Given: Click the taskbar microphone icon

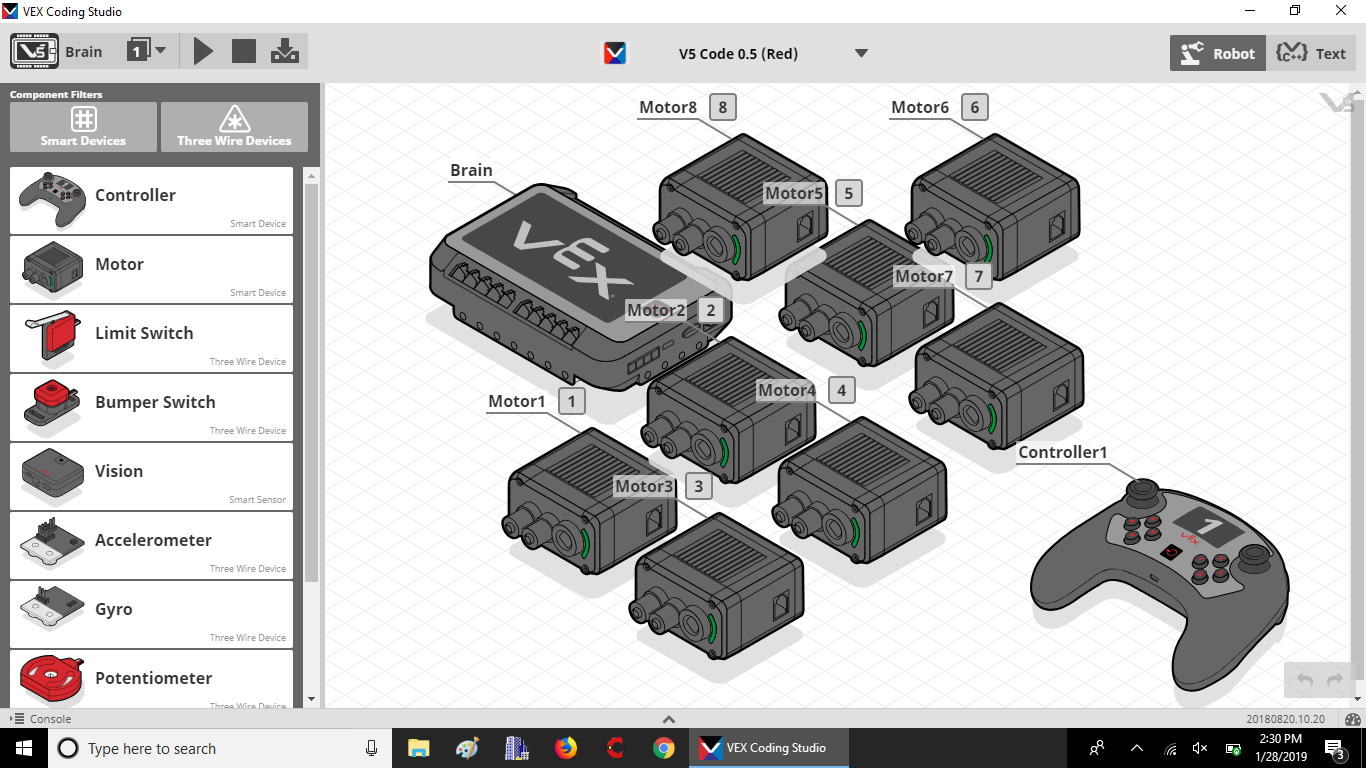Looking at the screenshot, I should [x=371, y=748].
